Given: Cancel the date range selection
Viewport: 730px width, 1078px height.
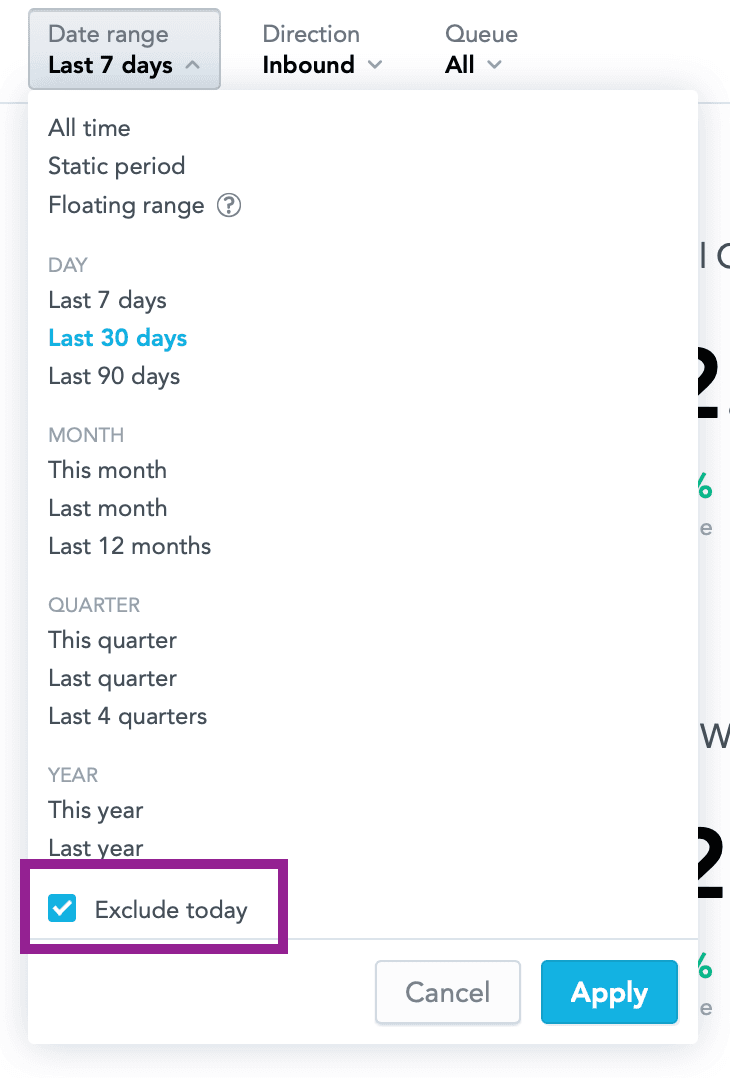Looking at the screenshot, I should coord(447,992).
